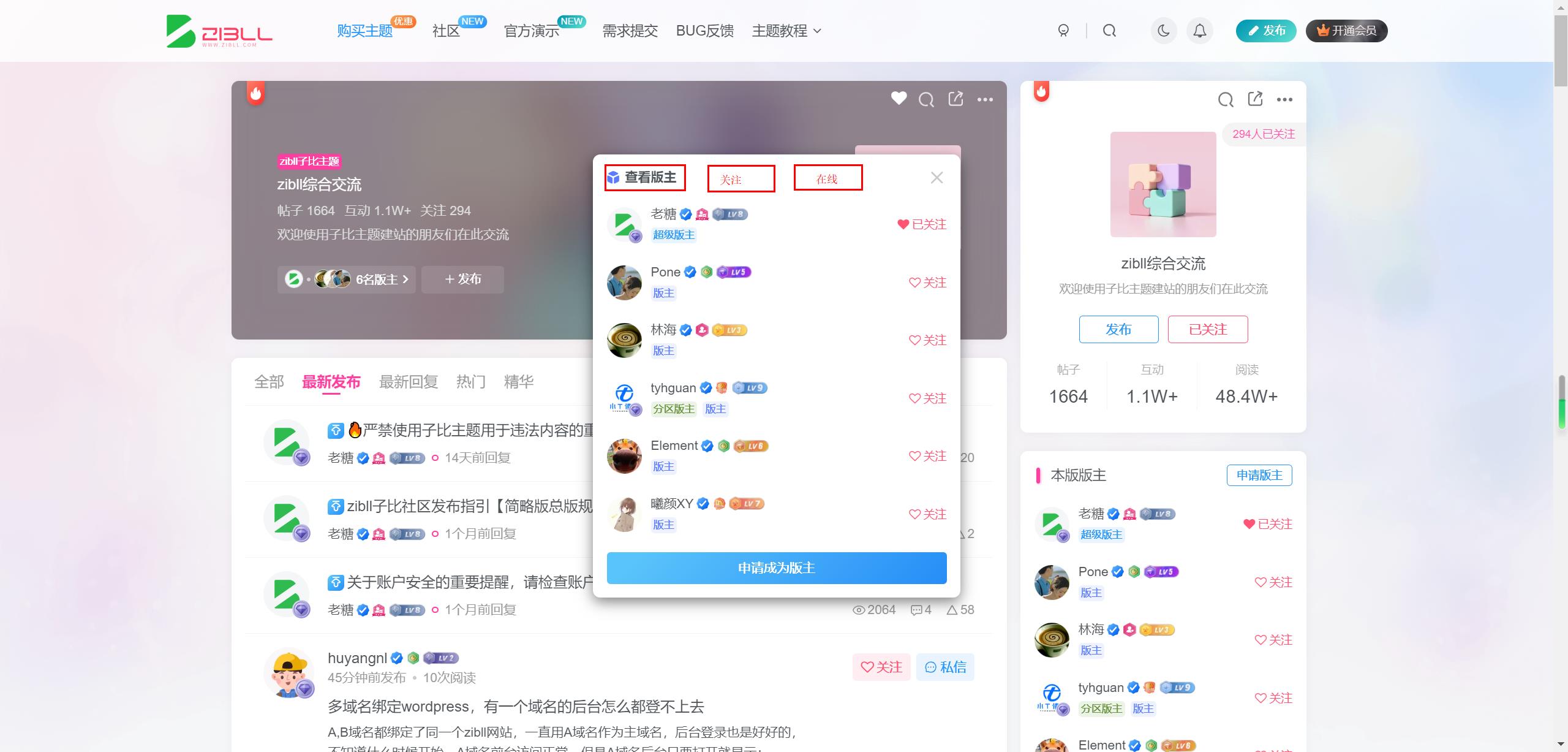Switch to 最新回复 tab
1568x752 pixels.
tap(408, 382)
